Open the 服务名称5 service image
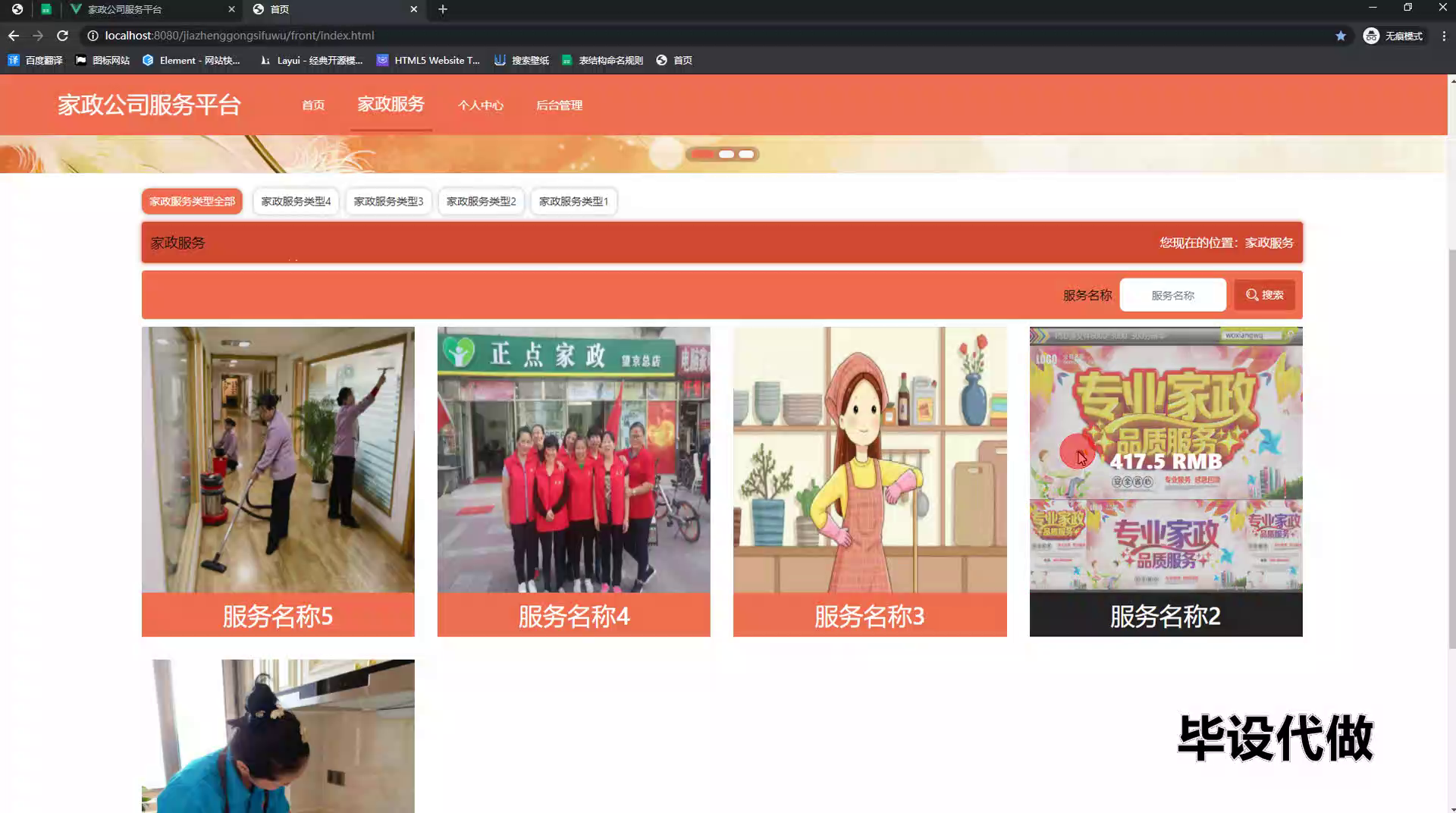 [x=278, y=460]
